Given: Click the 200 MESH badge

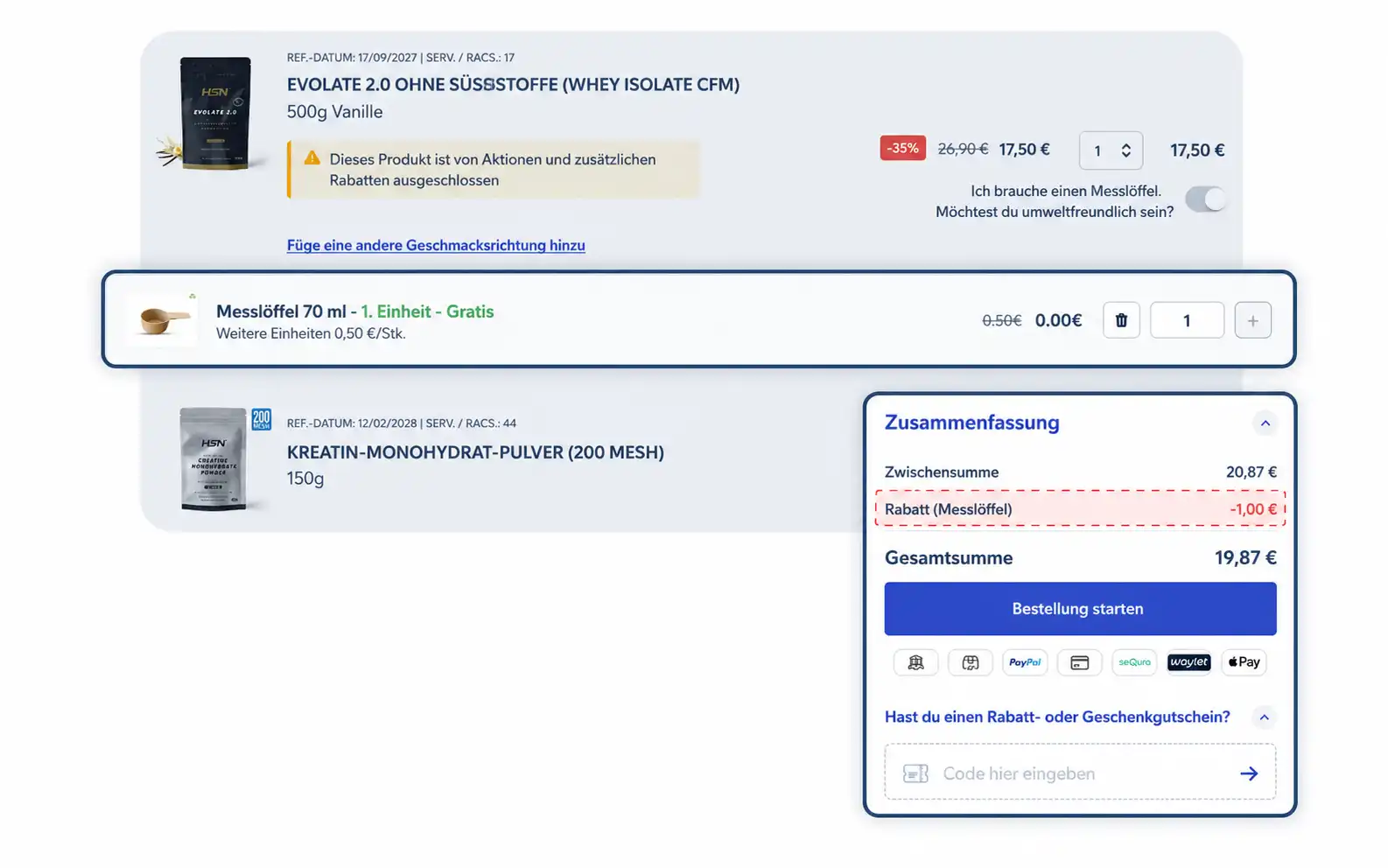Looking at the screenshot, I should tap(261, 419).
